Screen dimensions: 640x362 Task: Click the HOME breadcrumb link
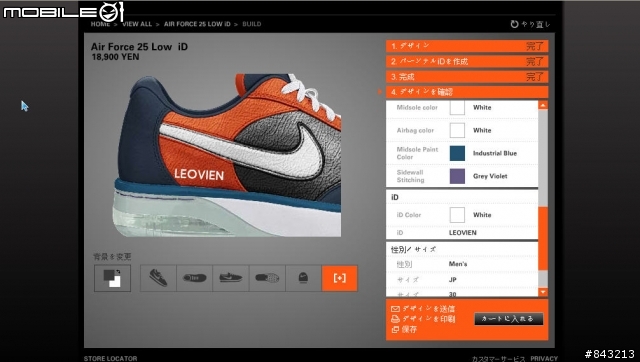(x=100, y=24)
